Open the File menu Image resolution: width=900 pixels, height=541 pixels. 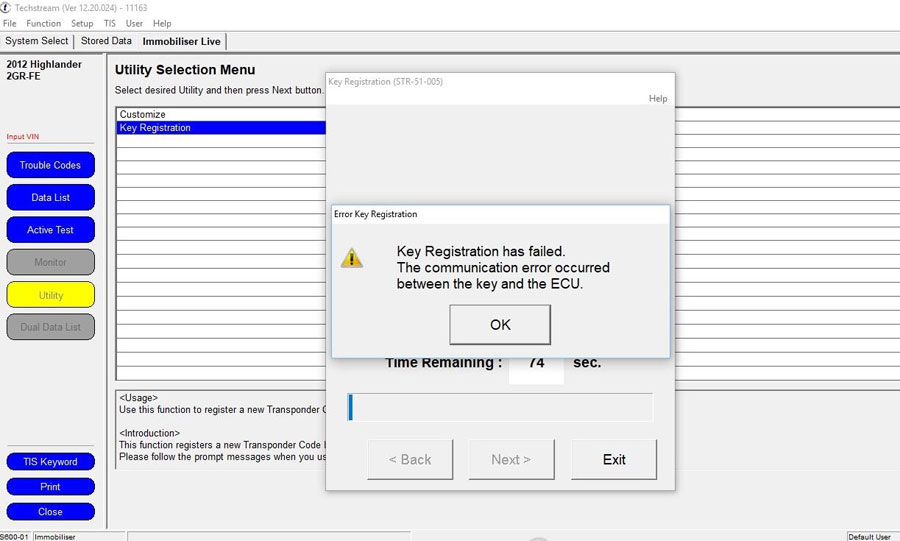[10, 24]
